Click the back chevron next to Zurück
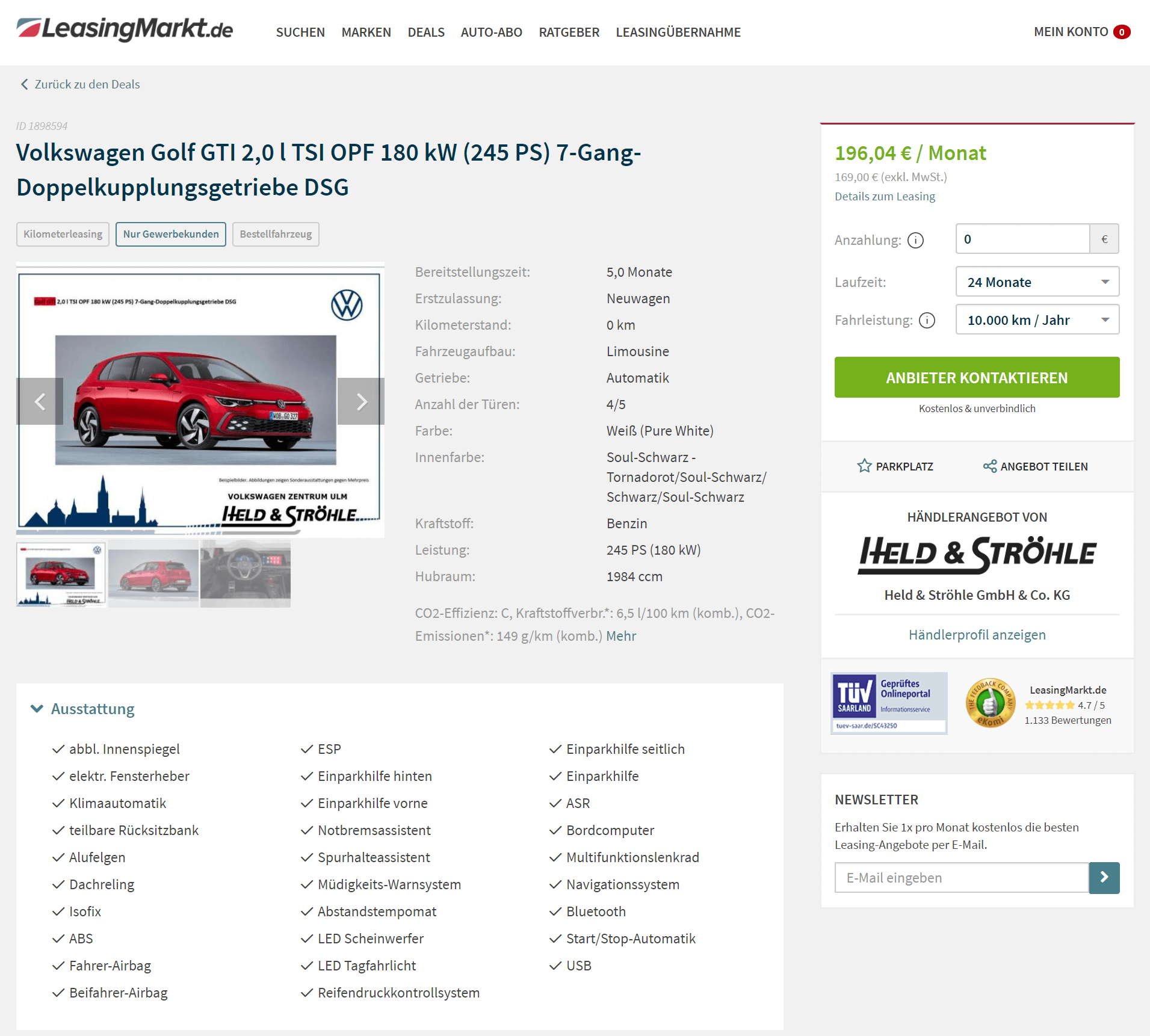The width and height of the screenshot is (1150, 1036). tap(24, 84)
